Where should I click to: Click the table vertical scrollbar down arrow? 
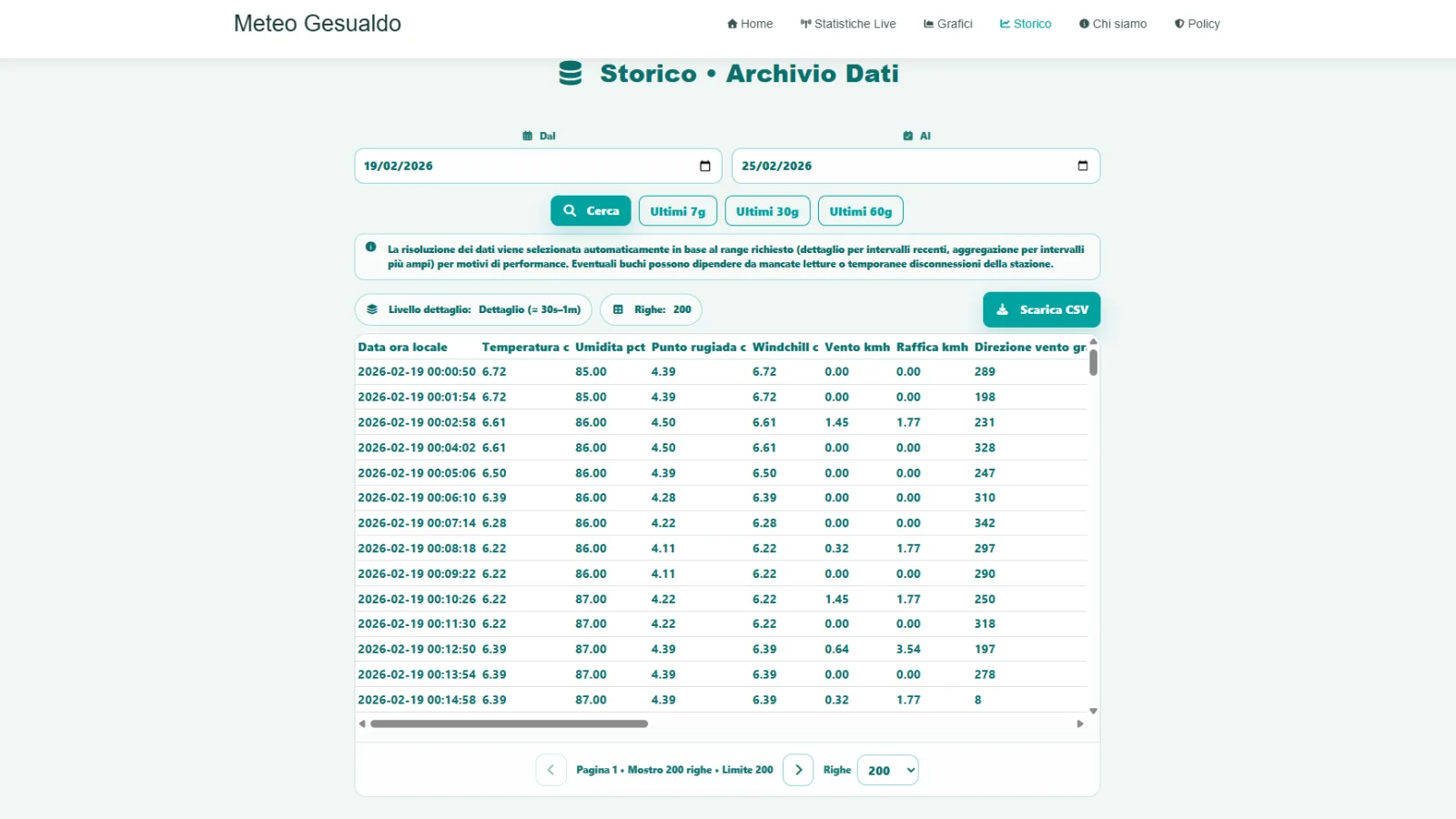point(1093,711)
